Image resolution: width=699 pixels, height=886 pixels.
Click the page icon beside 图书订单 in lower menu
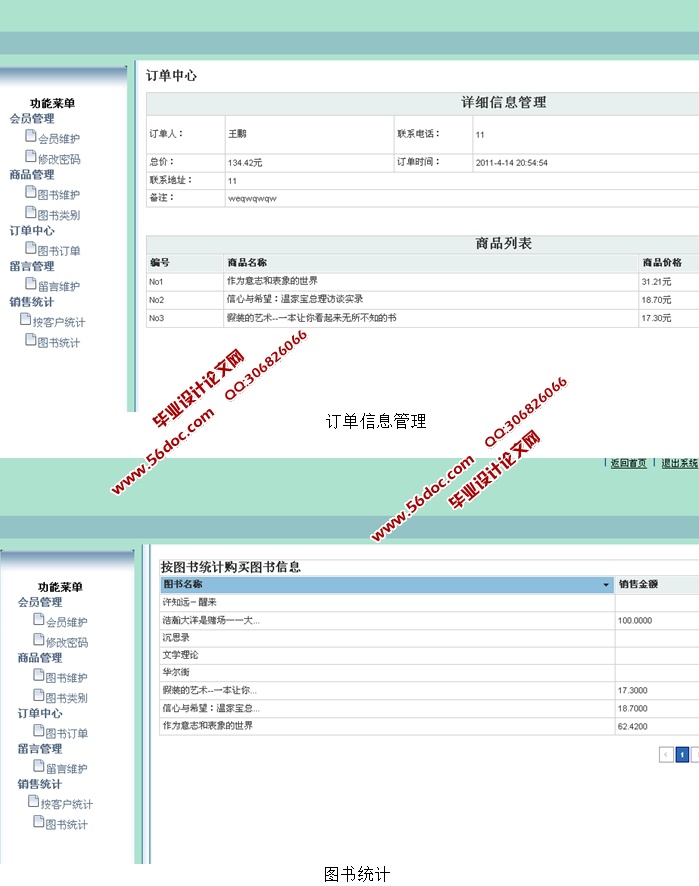pos(39,732)
